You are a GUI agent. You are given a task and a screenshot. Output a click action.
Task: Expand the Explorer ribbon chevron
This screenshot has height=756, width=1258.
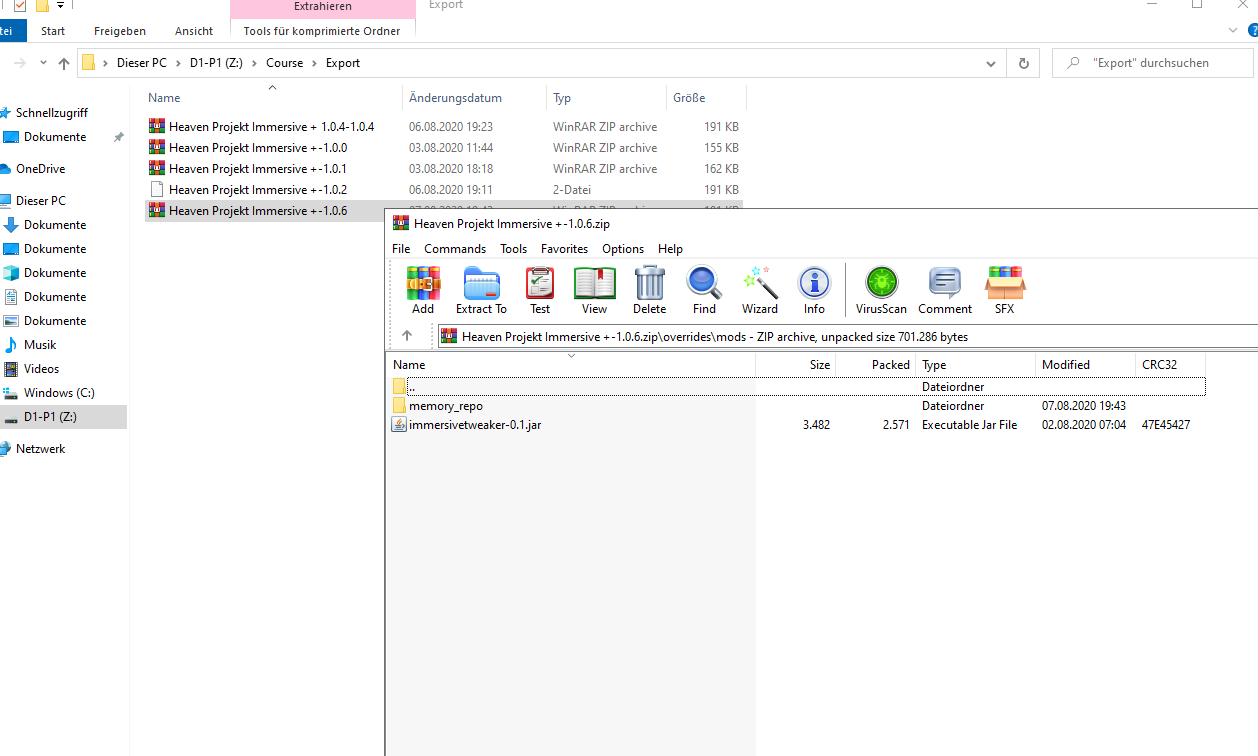point(1232,31)
